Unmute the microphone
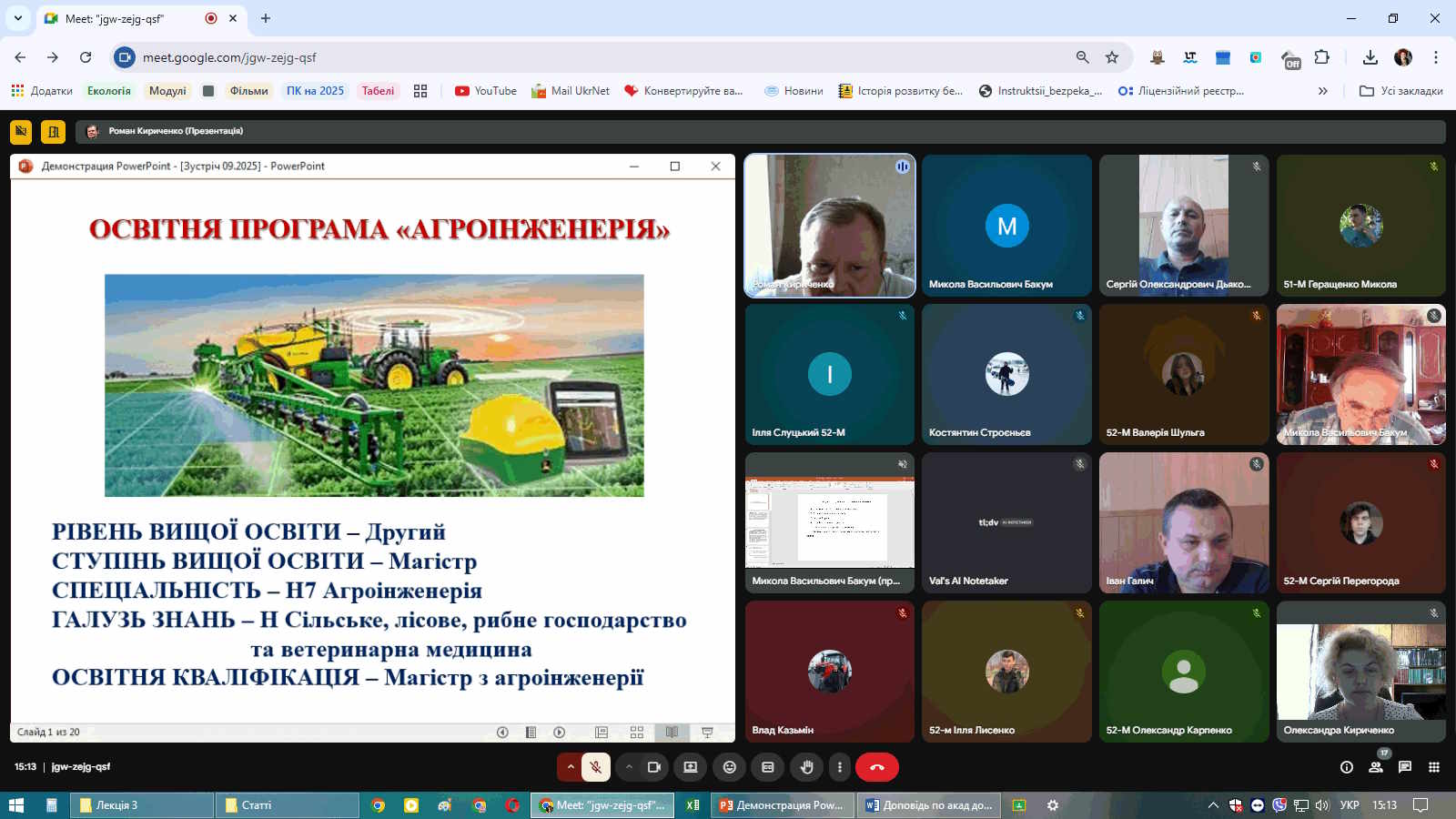This screenshot has height=819, width=1456. tap(596, 767)
